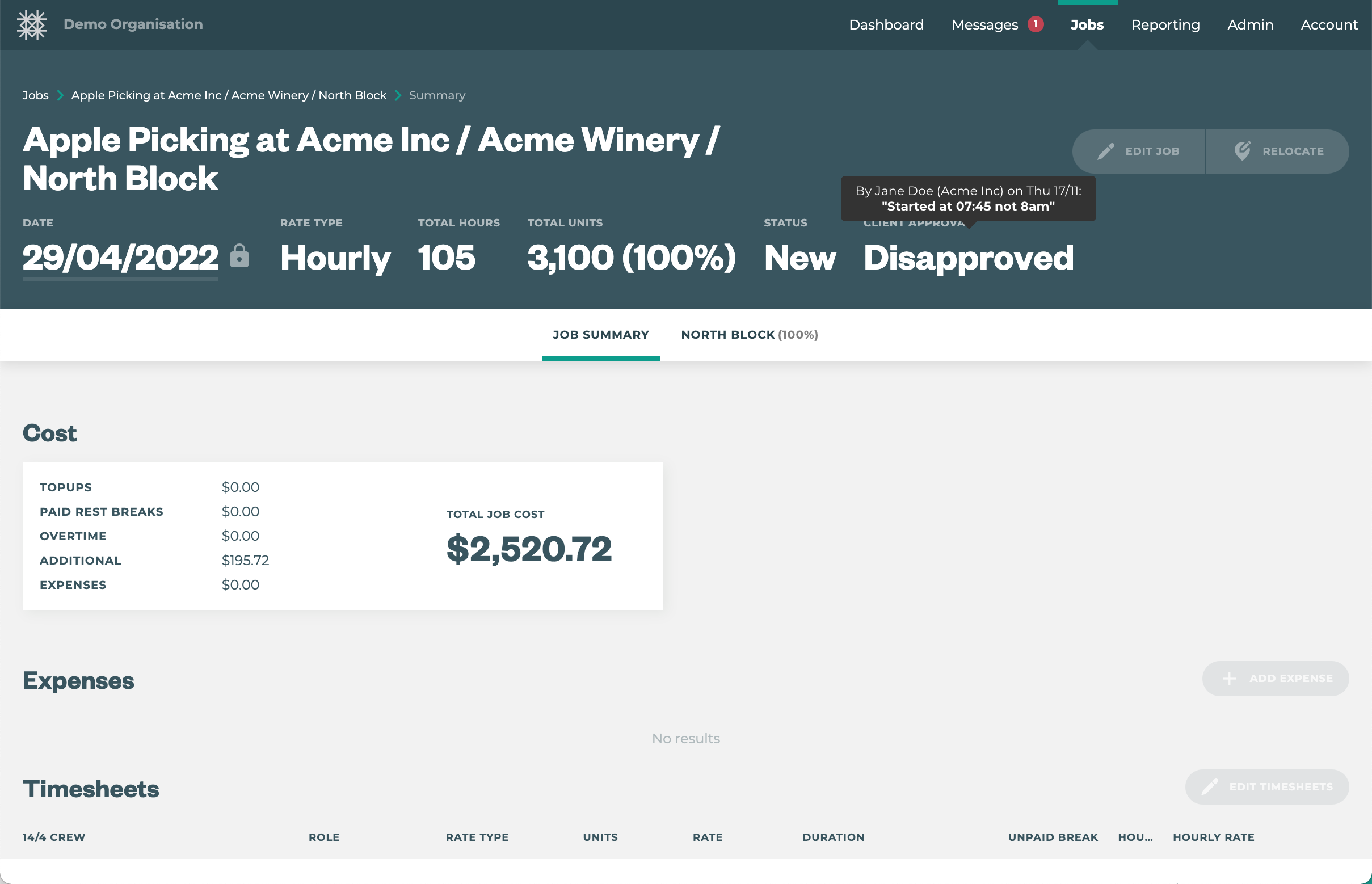Switch to the North Block (100%) tab
Image resolution: width=1372 pixels, height=884 pixels.
pyautogui.click(x=749, y=335)
